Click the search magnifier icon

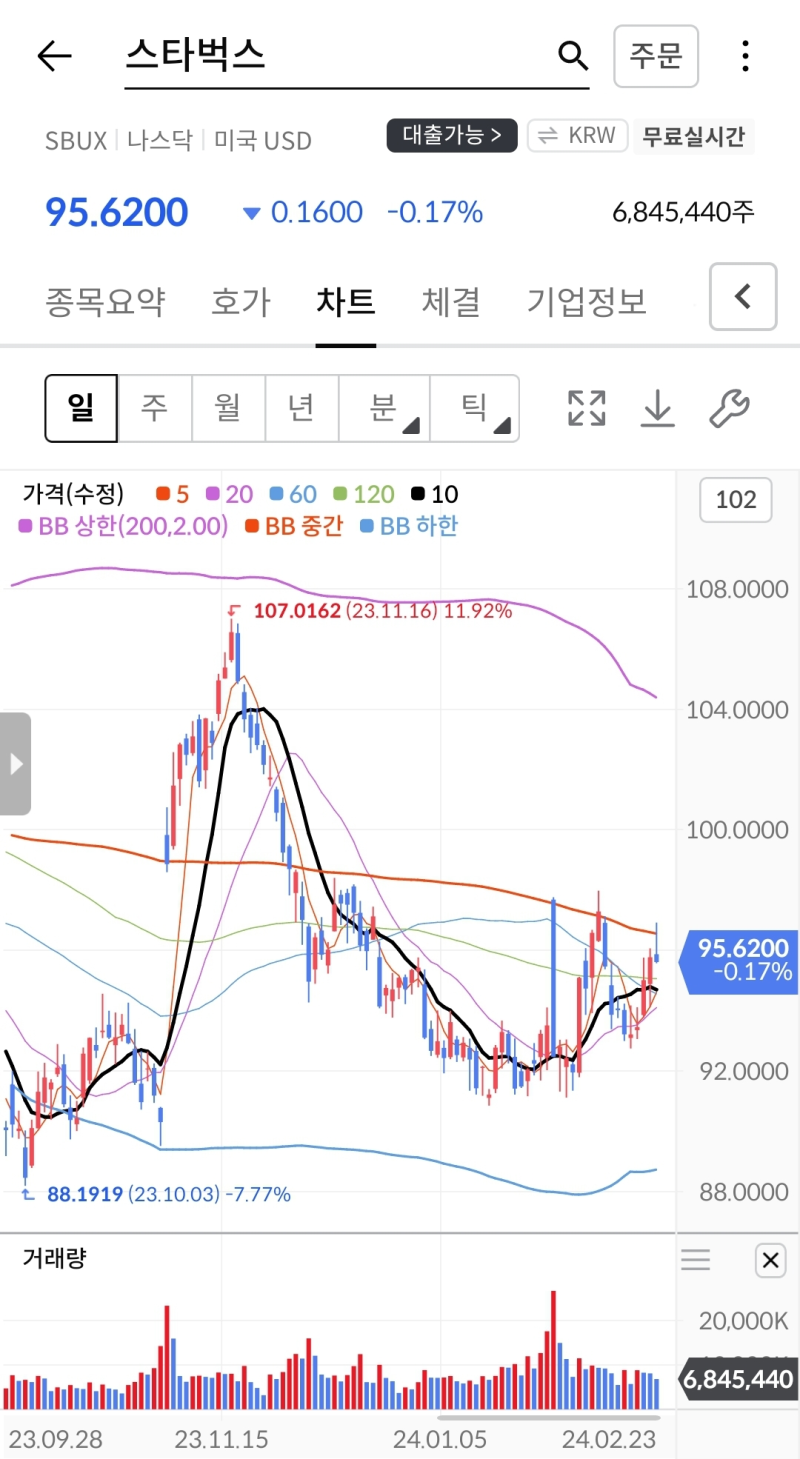572,56
